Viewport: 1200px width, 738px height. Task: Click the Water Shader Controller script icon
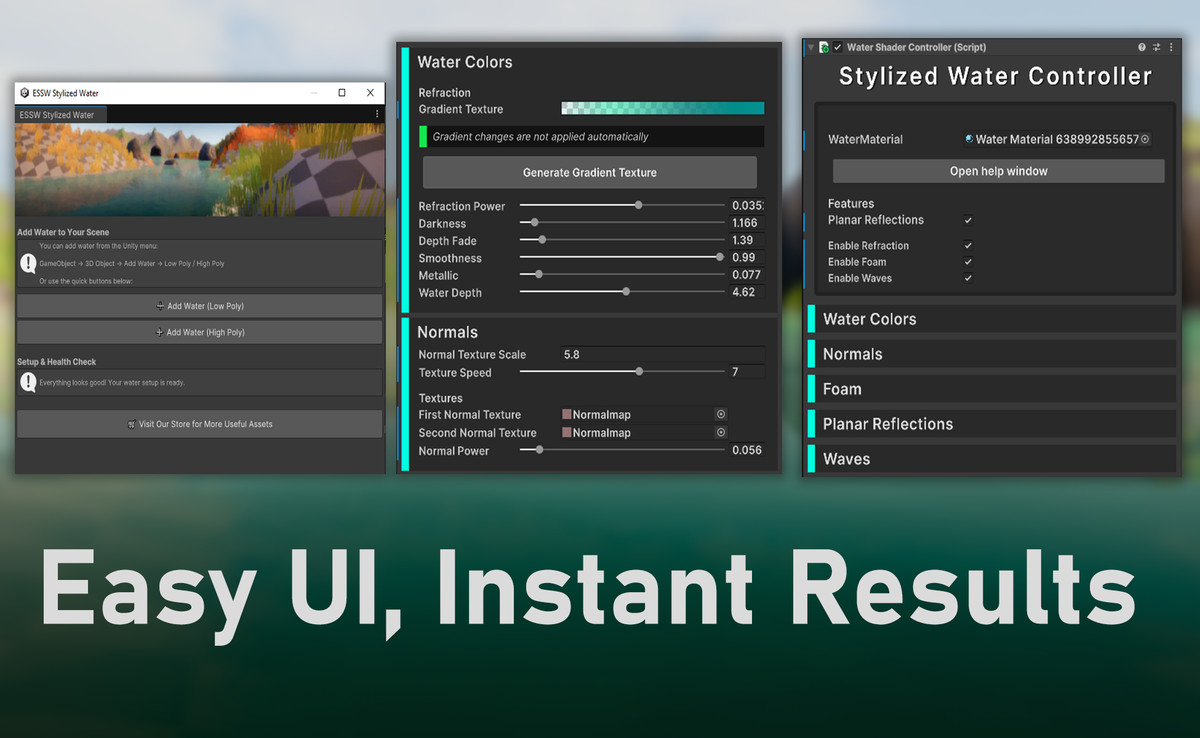[823, 46]
